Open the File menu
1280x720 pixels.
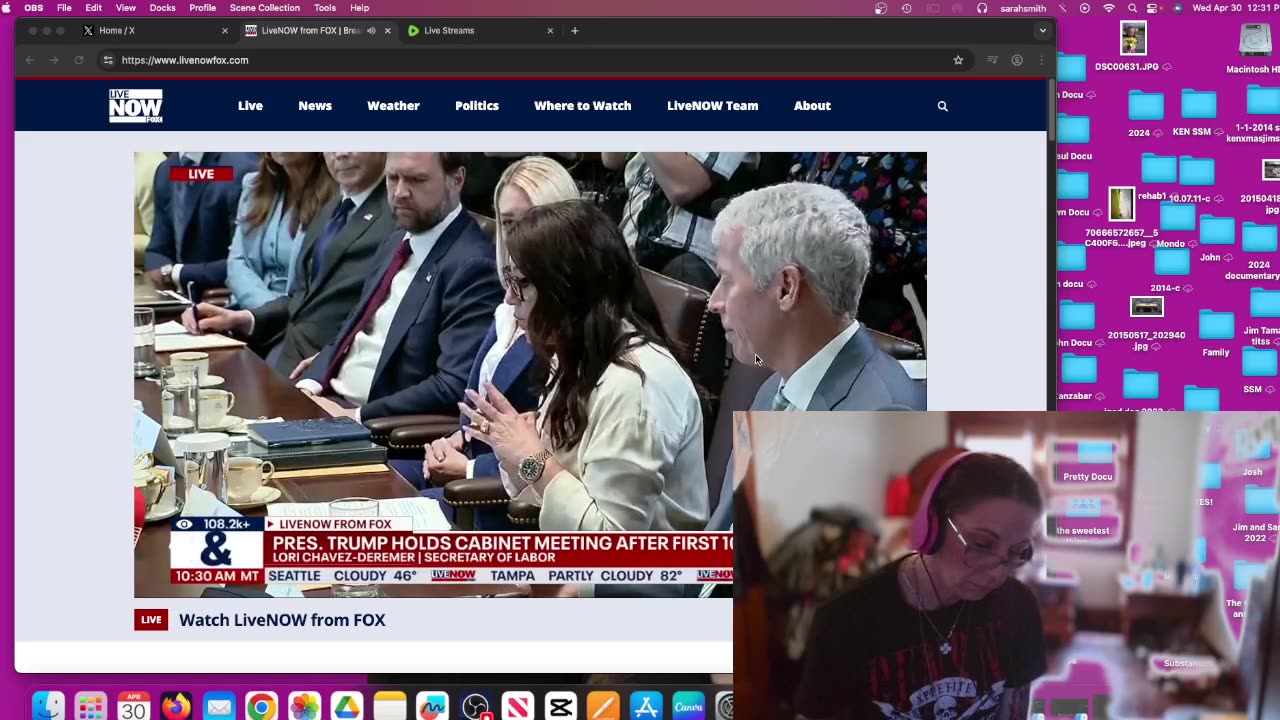tap(64, 8)
